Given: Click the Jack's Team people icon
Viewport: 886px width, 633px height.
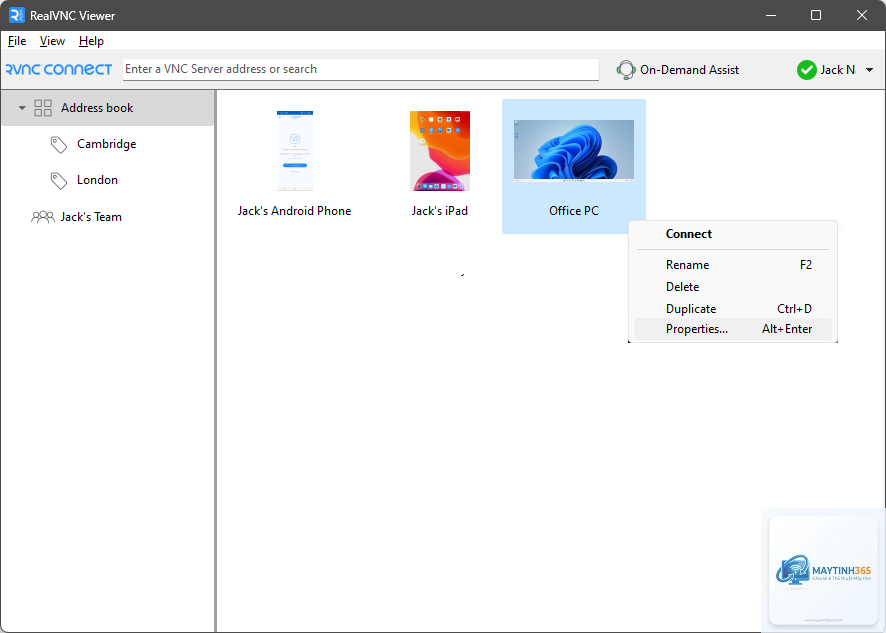Looking at the screenshot, I should 43,216.
